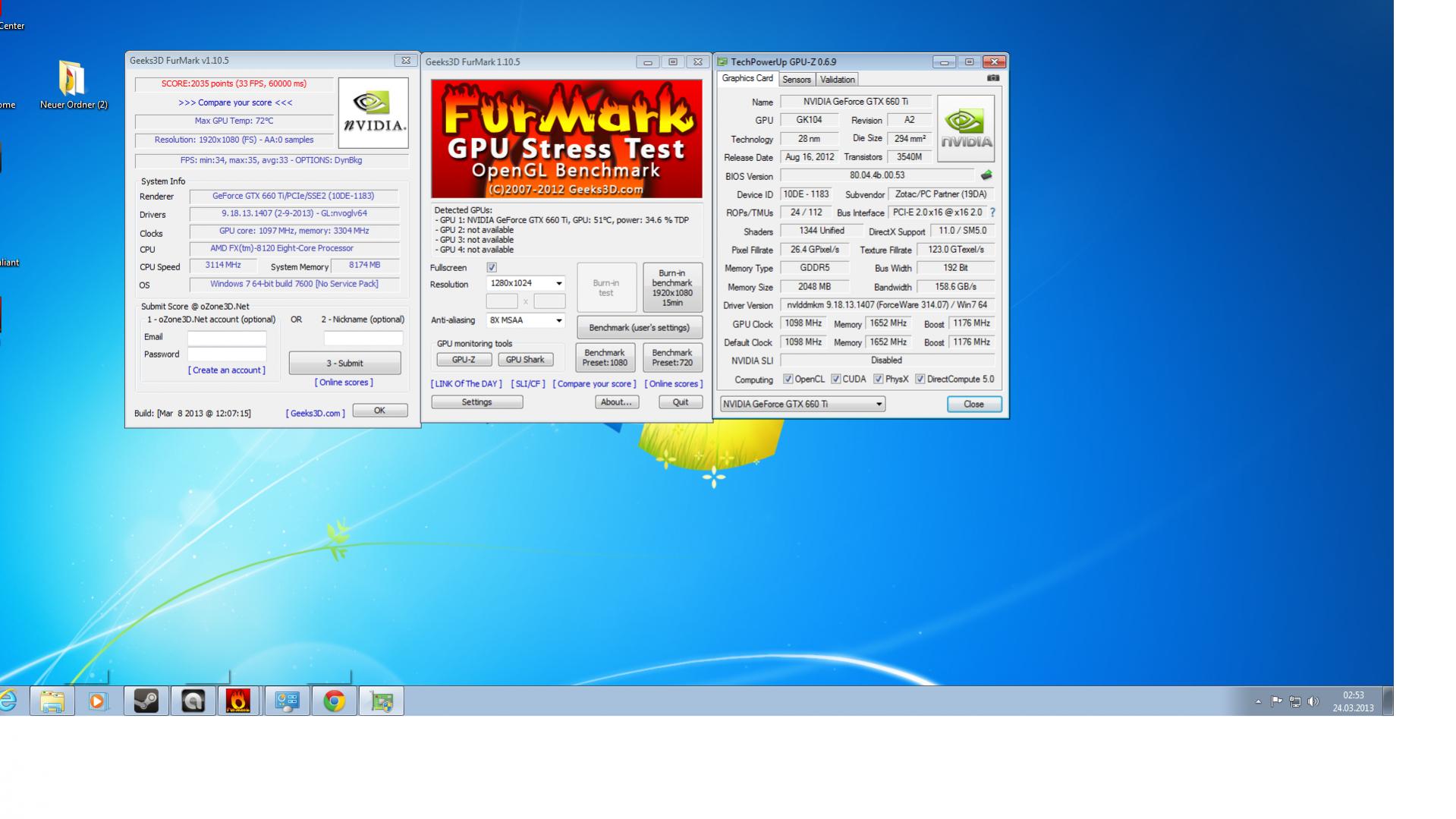Open Online scores link in score dialog

[344, 383]
